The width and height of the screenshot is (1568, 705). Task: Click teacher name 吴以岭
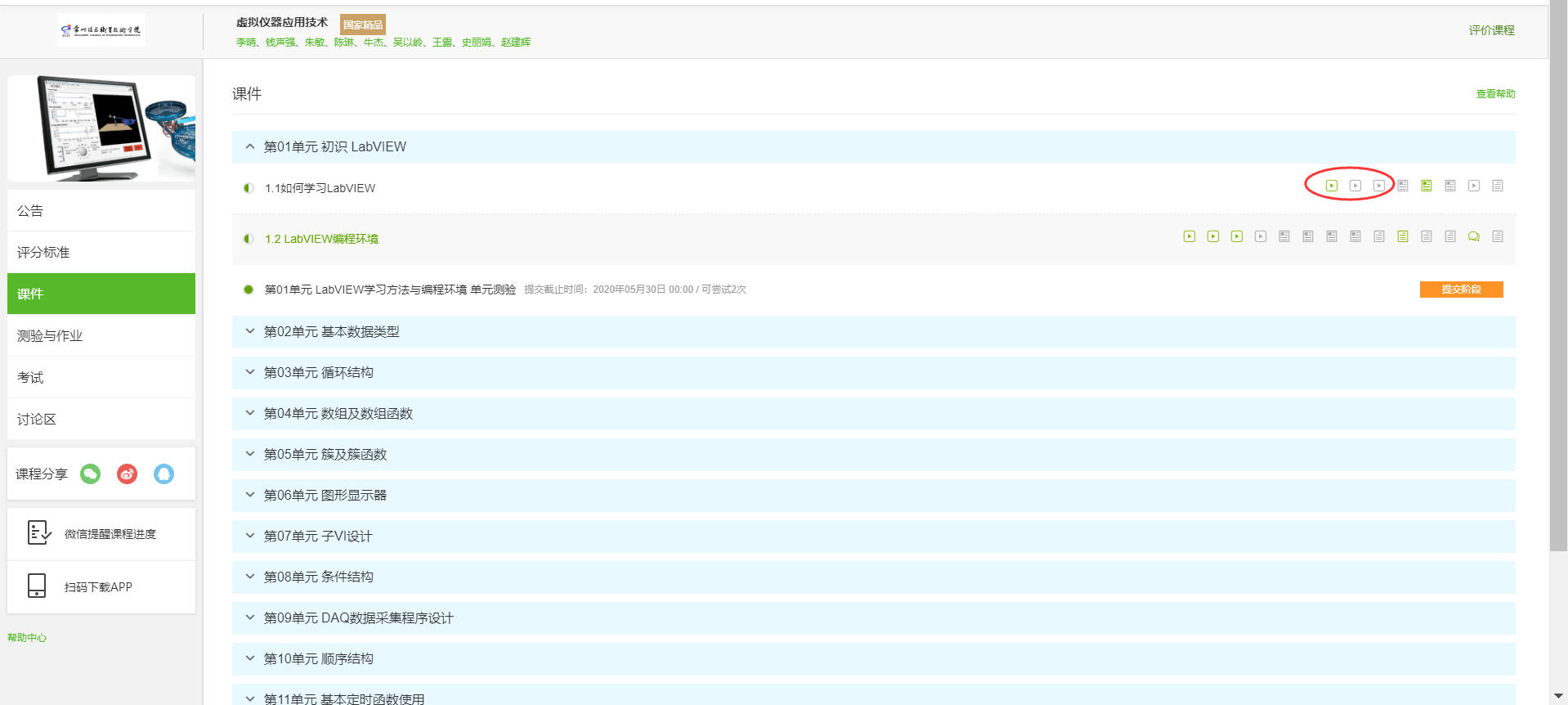[408, 43]
